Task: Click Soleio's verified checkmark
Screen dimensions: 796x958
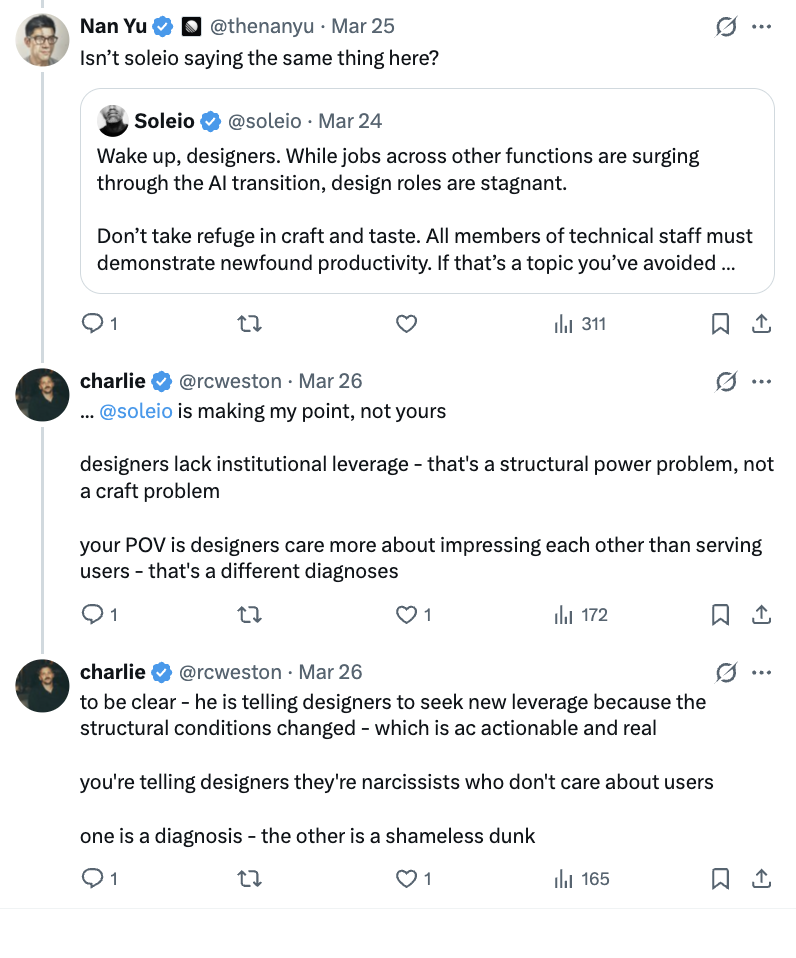Action: [x=209, y=120]
